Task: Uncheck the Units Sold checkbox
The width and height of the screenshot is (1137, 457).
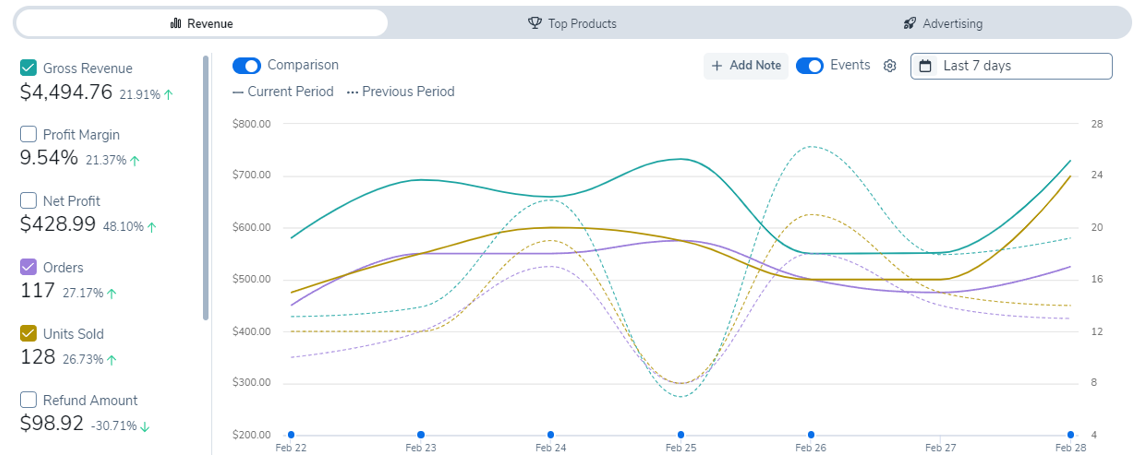Action: coord(29,334)
